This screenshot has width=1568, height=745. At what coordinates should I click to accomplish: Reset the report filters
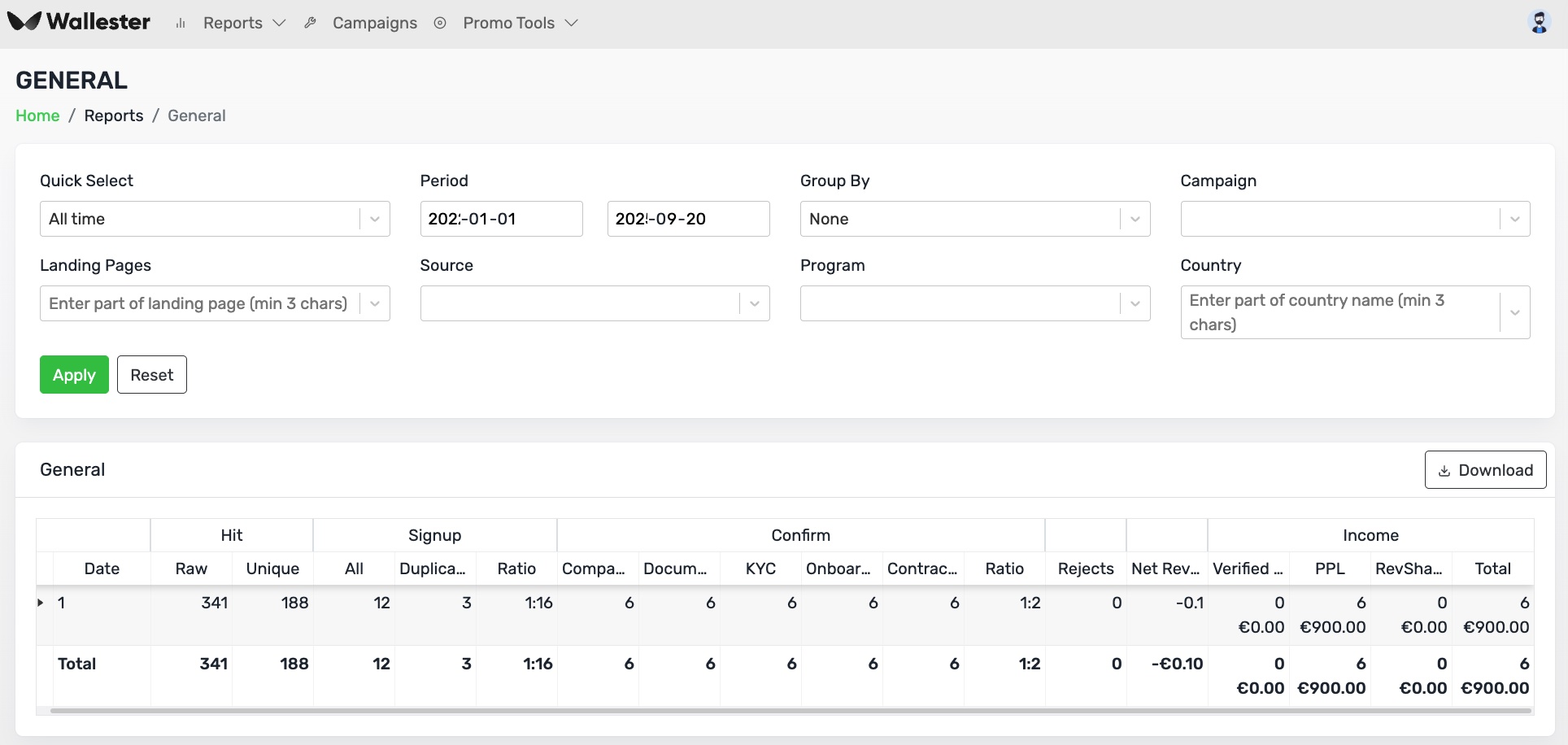(x=152, y=375)
